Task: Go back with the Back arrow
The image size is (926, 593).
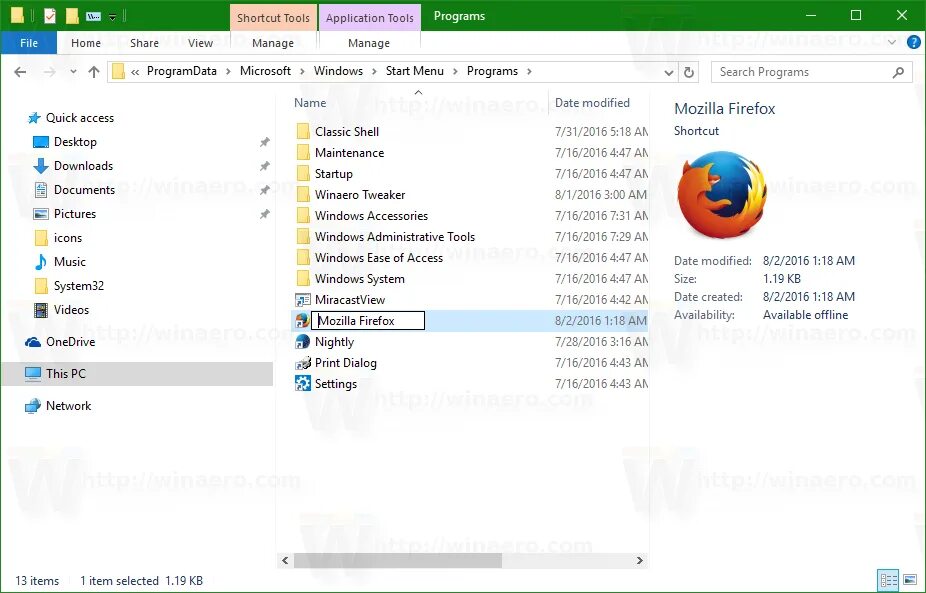Action: click(20, 72)
